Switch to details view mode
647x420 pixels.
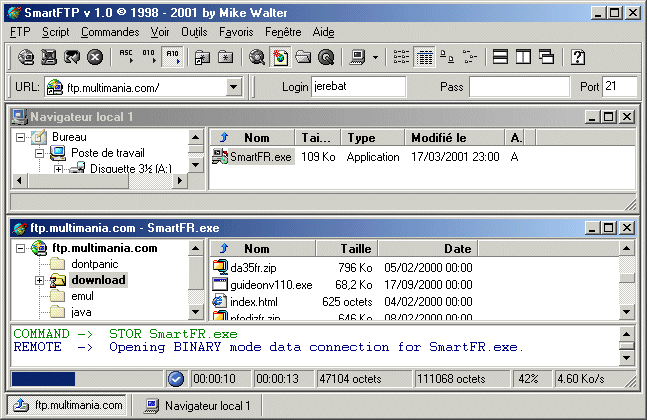pos(425,57)
